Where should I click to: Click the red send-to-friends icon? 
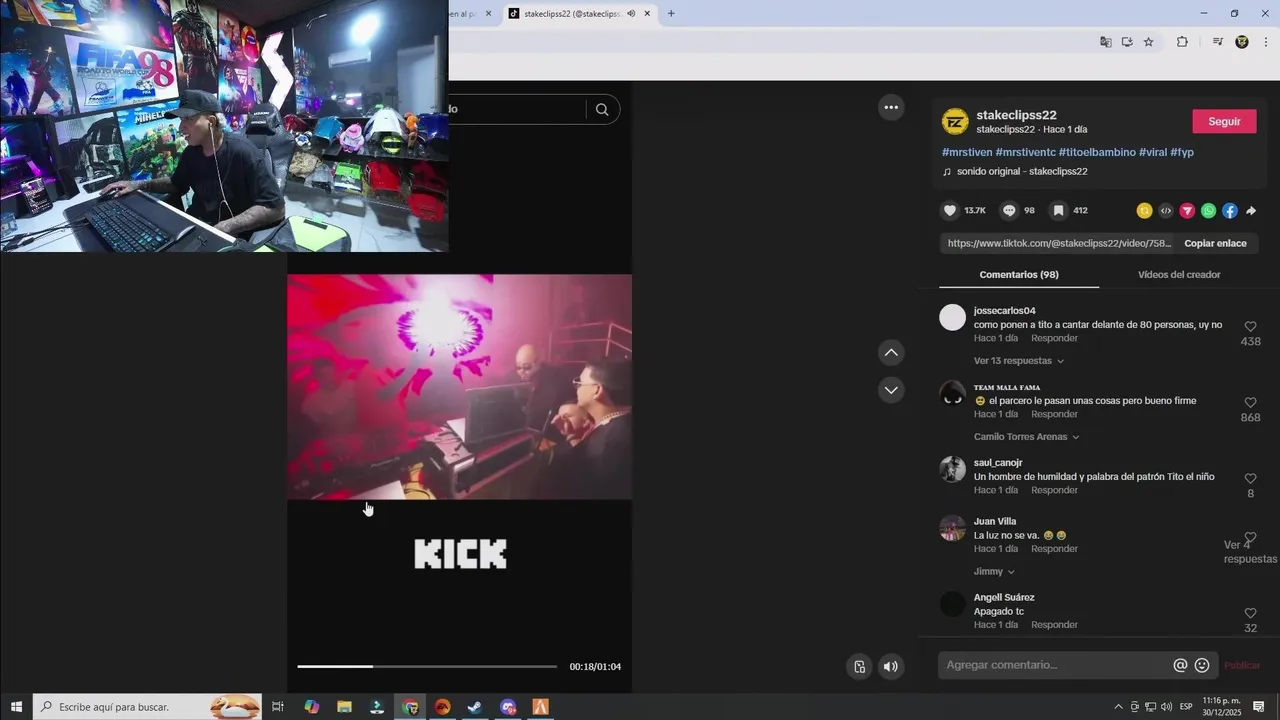[x=1187, y=211]
